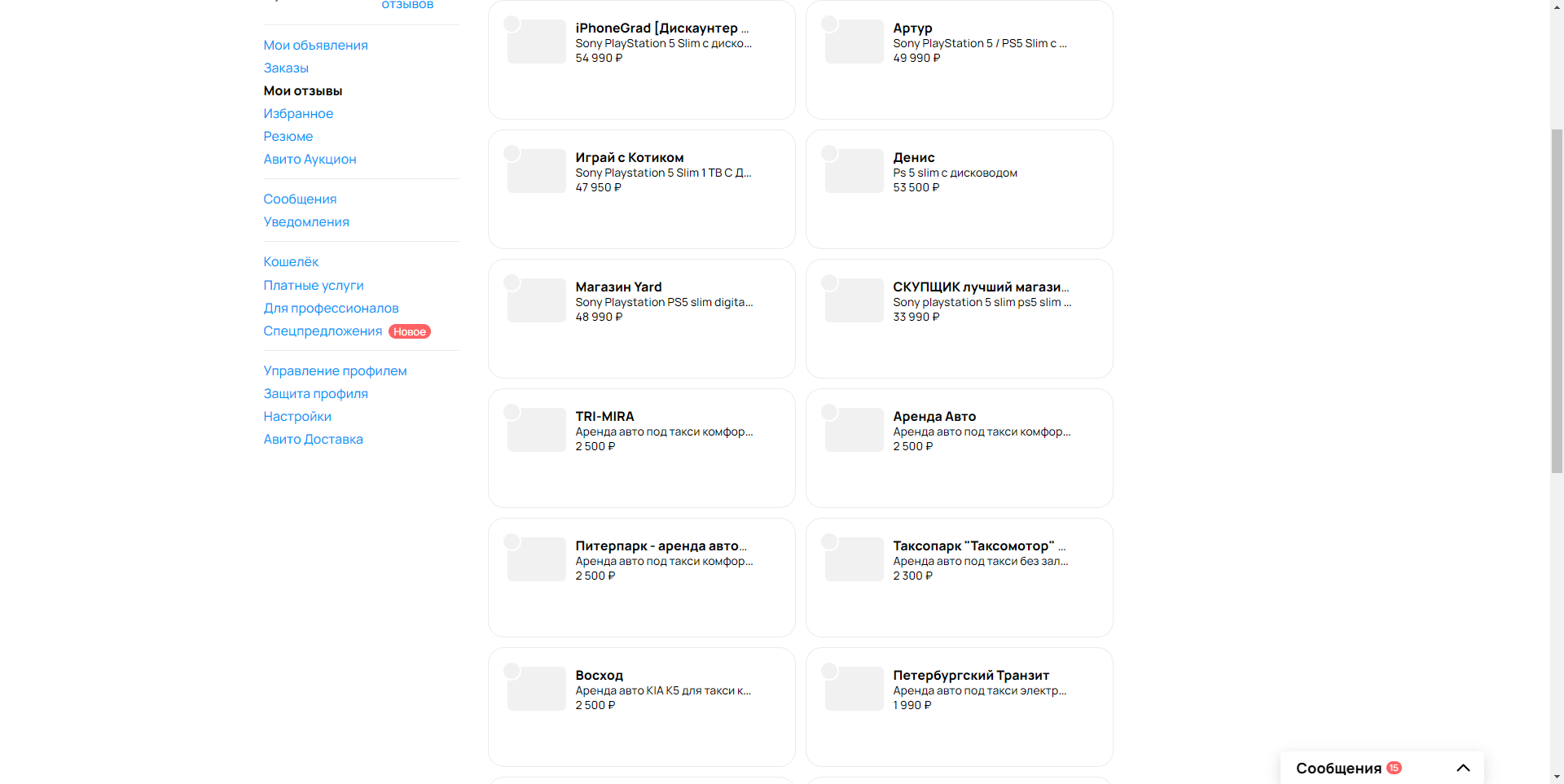
Task: Open listing Аренда авто KIA K5 для такси
Action: pos(663,691)
